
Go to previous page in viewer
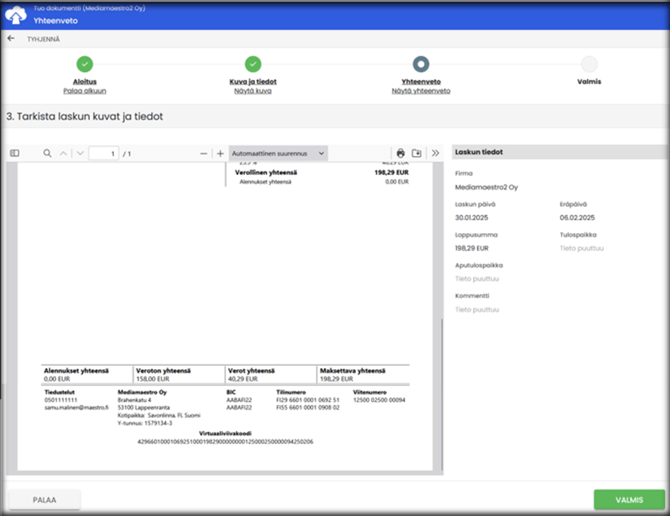[x=63, y=153]
